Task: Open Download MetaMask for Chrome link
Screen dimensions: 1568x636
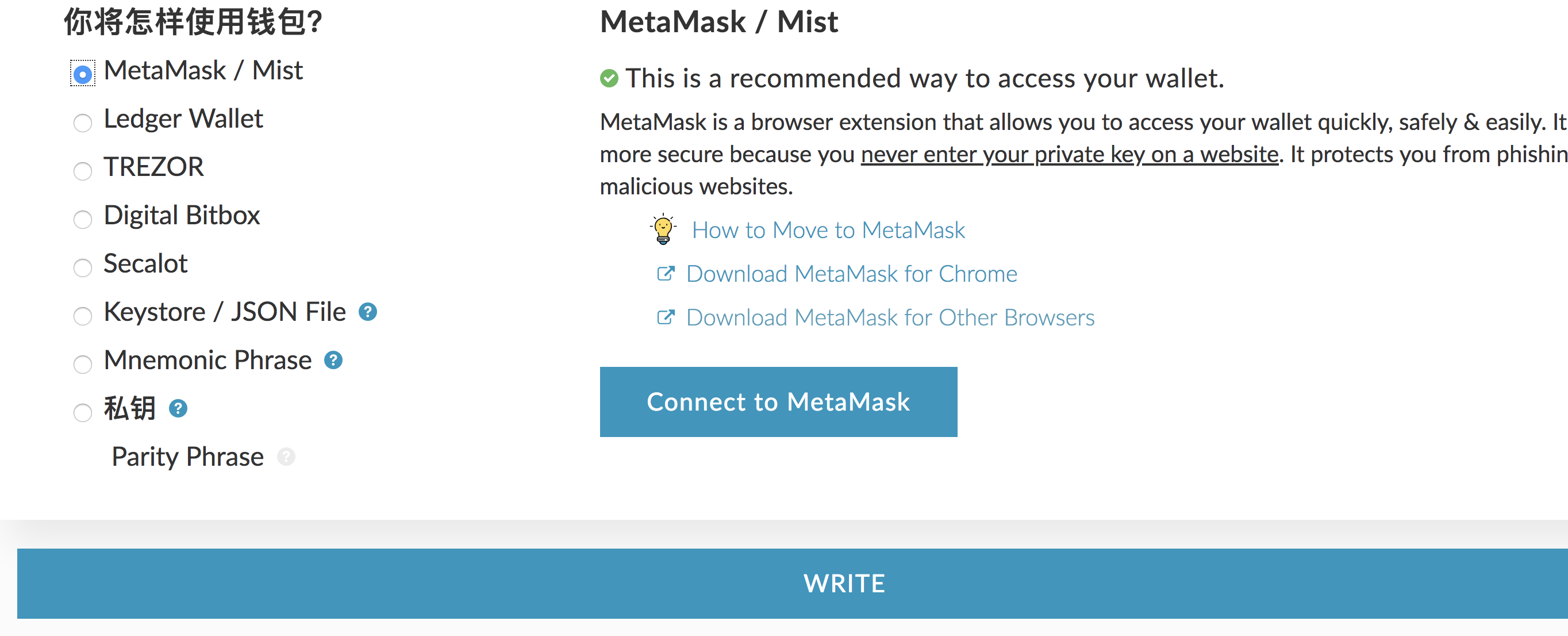Action: click(x=851, y=274)
